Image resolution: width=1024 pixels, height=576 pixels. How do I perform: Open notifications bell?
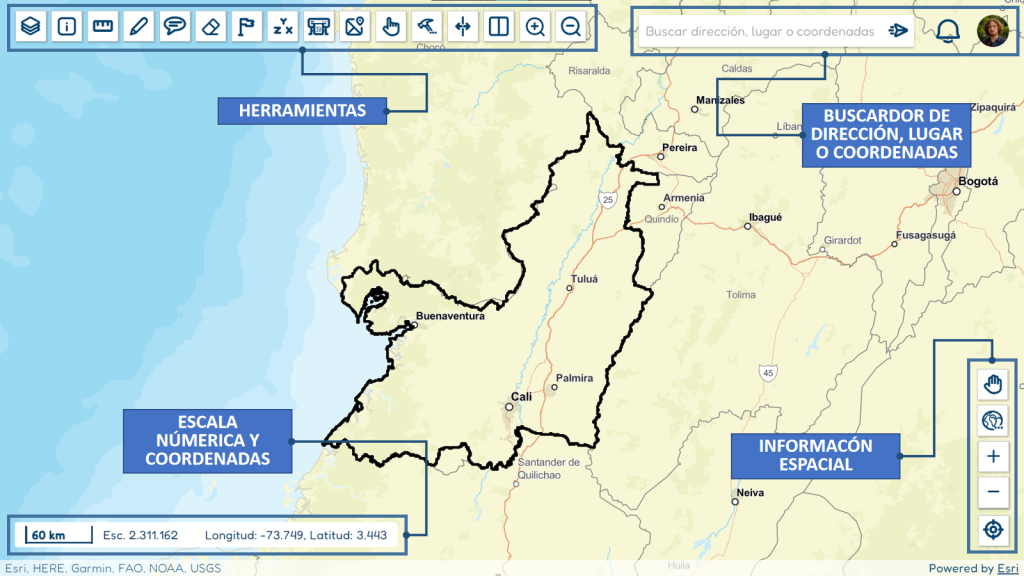tap(948, 31)
